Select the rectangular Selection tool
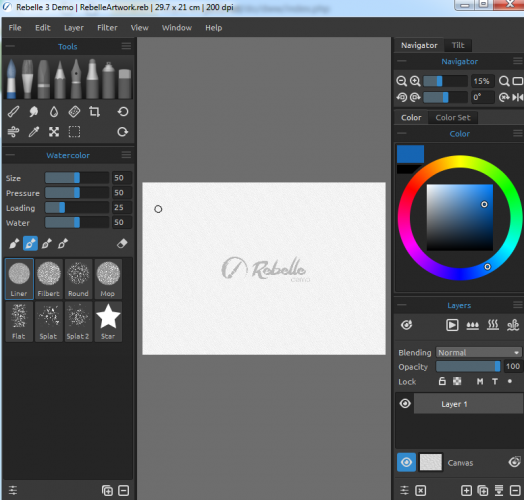Image resolution: width=524 pixels, height=500 pixels. click(x=74, y=132)
